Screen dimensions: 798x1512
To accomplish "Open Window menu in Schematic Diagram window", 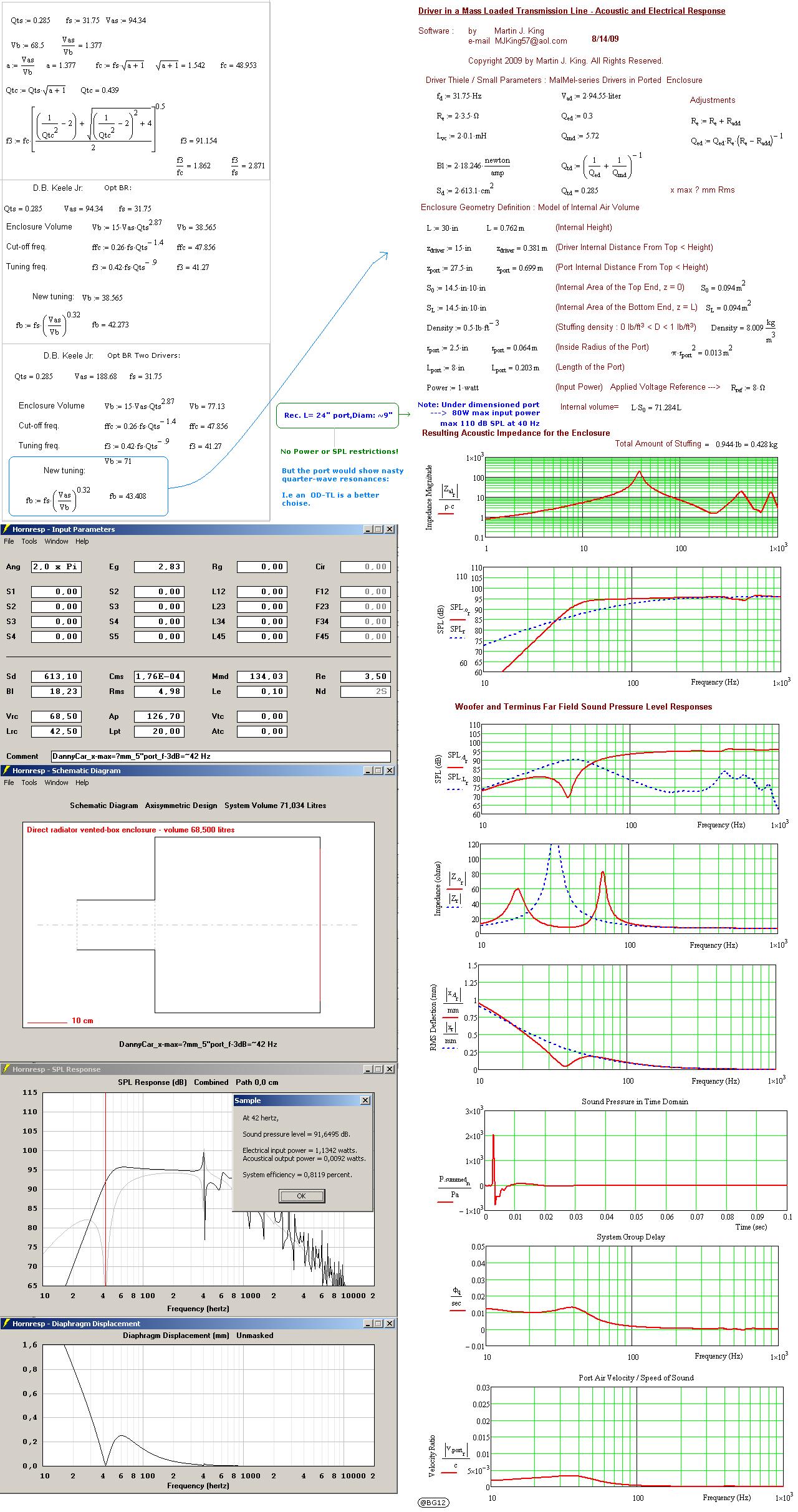I will pos(56,782).
